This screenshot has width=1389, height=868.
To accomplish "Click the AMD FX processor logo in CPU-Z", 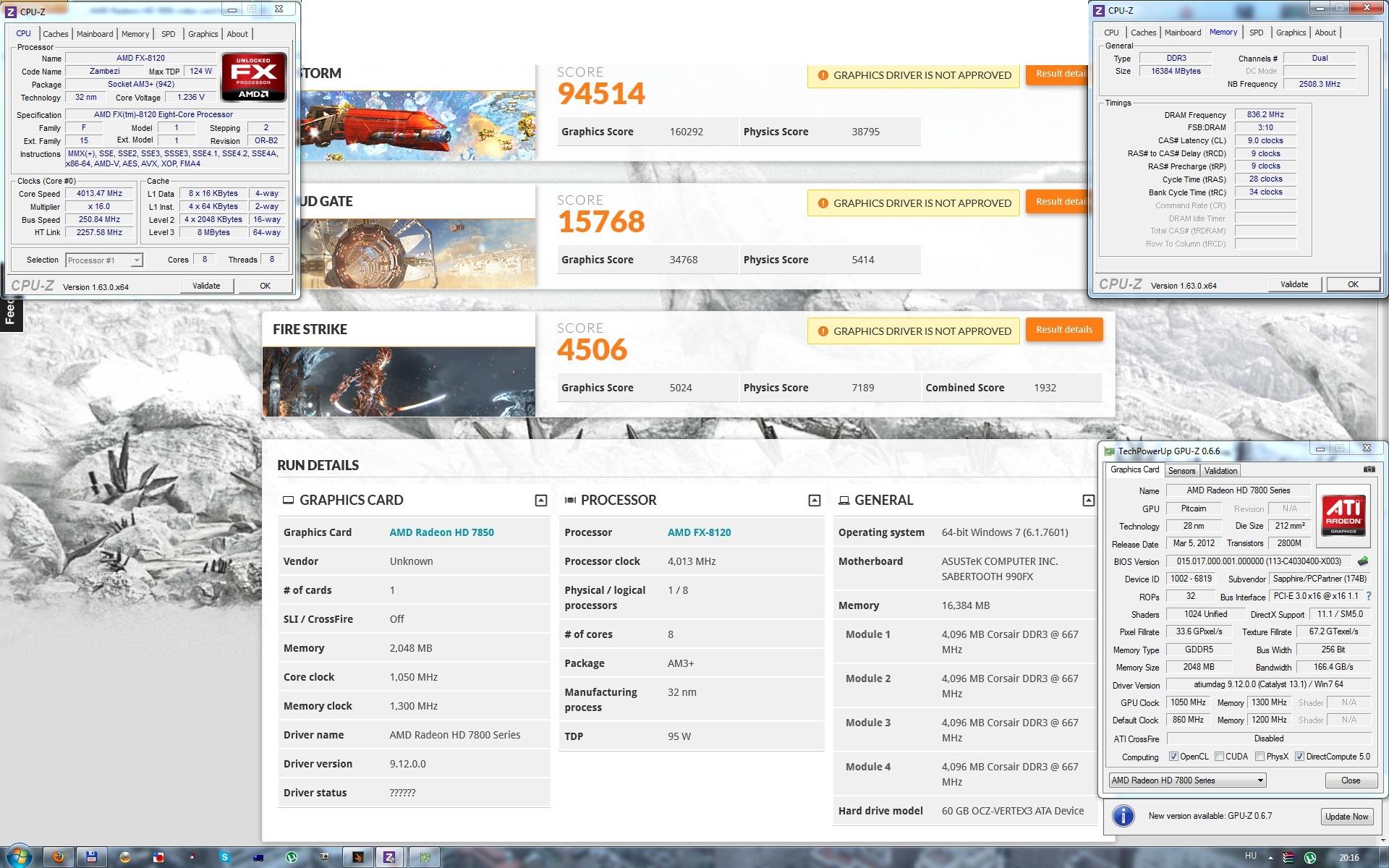I will point(254,77).
